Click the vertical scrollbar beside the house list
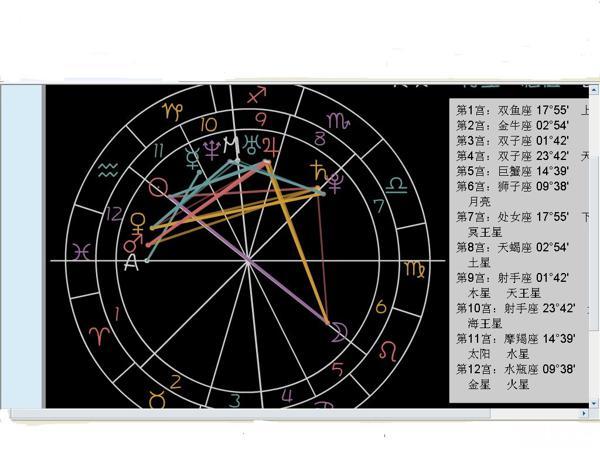Screen dimensions: 600x450 click(x=594, y=250)
